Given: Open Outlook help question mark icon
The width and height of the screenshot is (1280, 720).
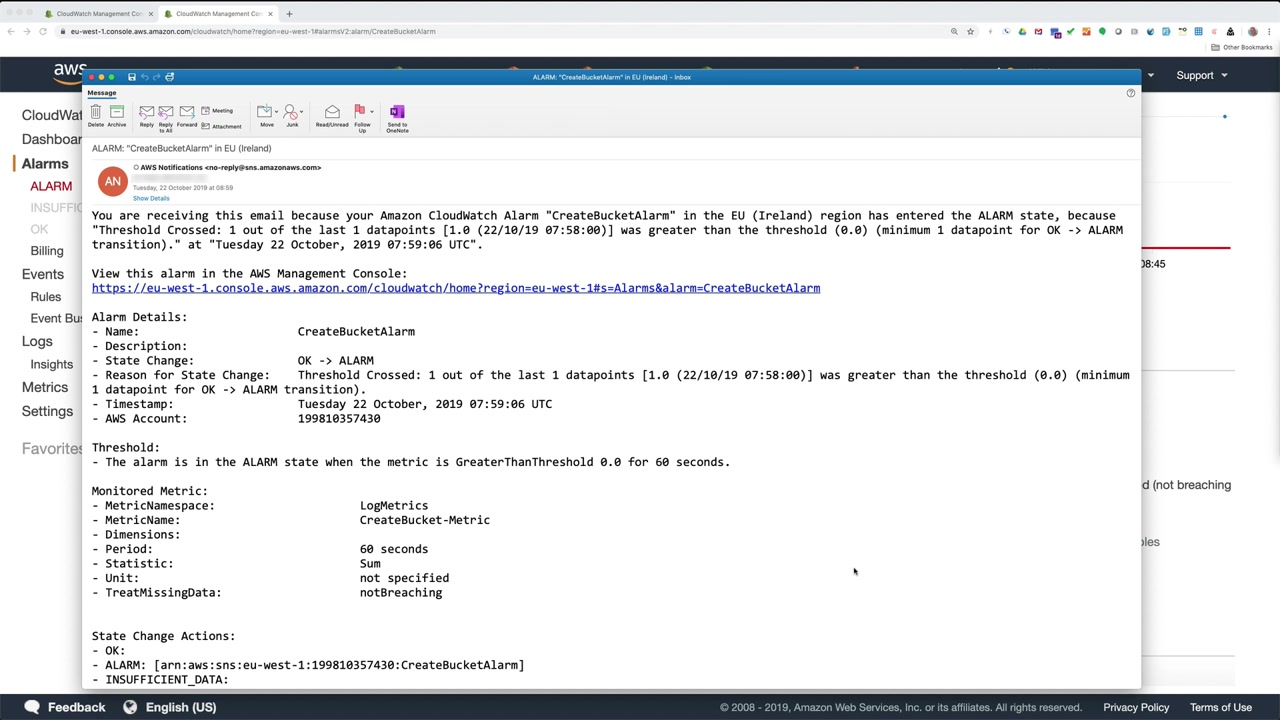Looking at the screenshot, I should pos(1131,93).
